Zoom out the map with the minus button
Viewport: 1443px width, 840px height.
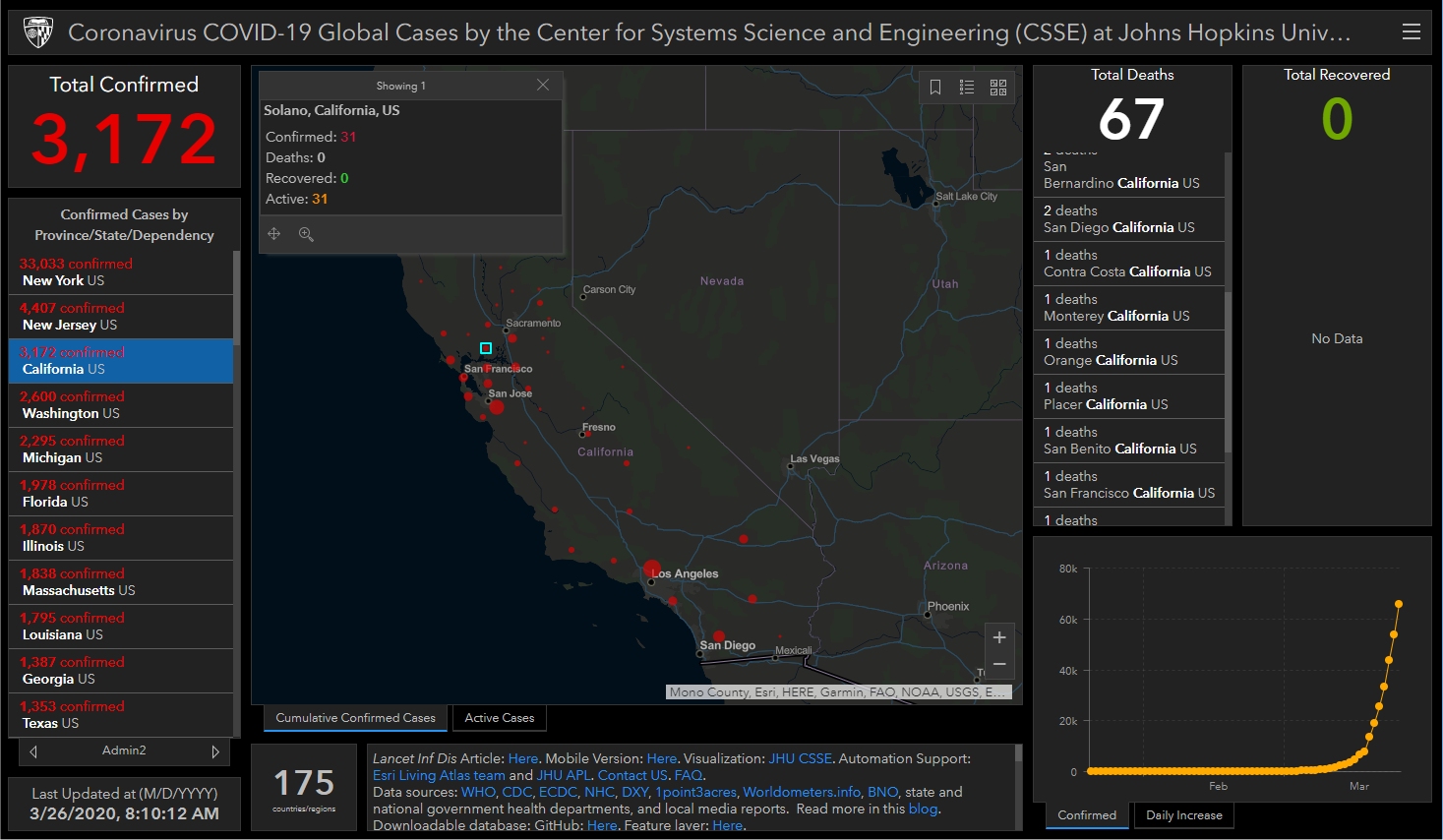click(x=999, y=665)
